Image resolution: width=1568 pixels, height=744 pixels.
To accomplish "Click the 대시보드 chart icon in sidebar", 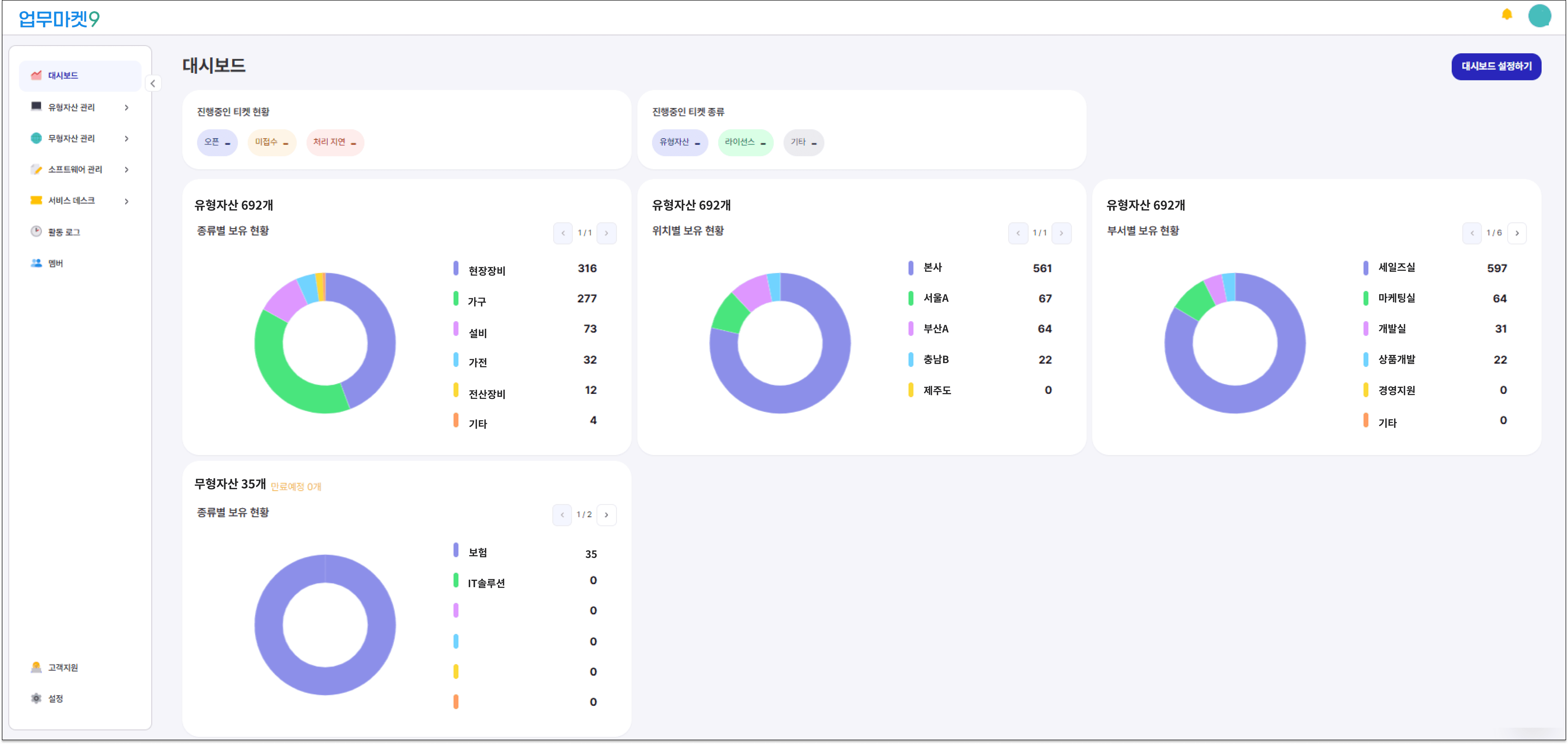I will (36, 76).
